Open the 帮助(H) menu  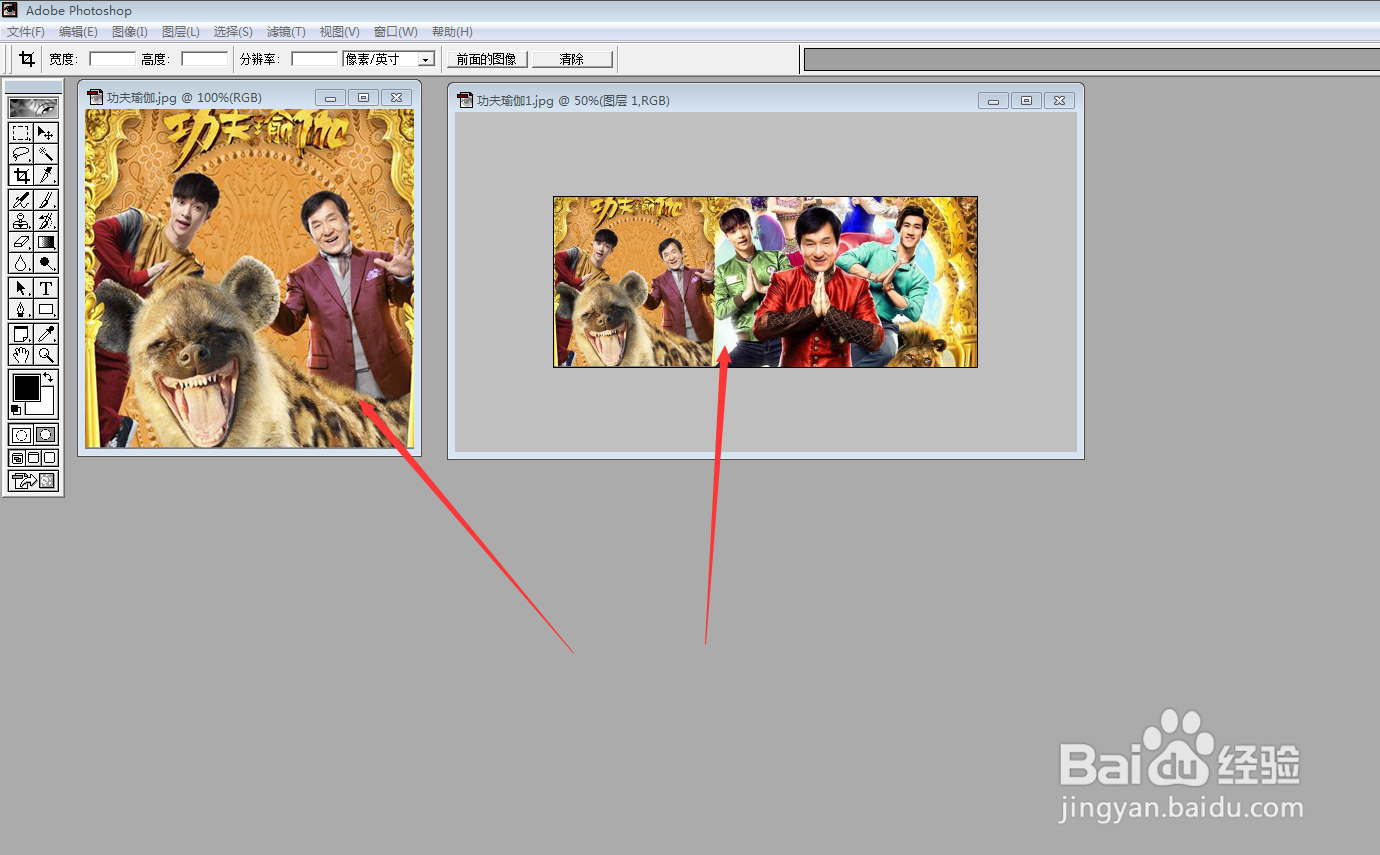point(452,32)
